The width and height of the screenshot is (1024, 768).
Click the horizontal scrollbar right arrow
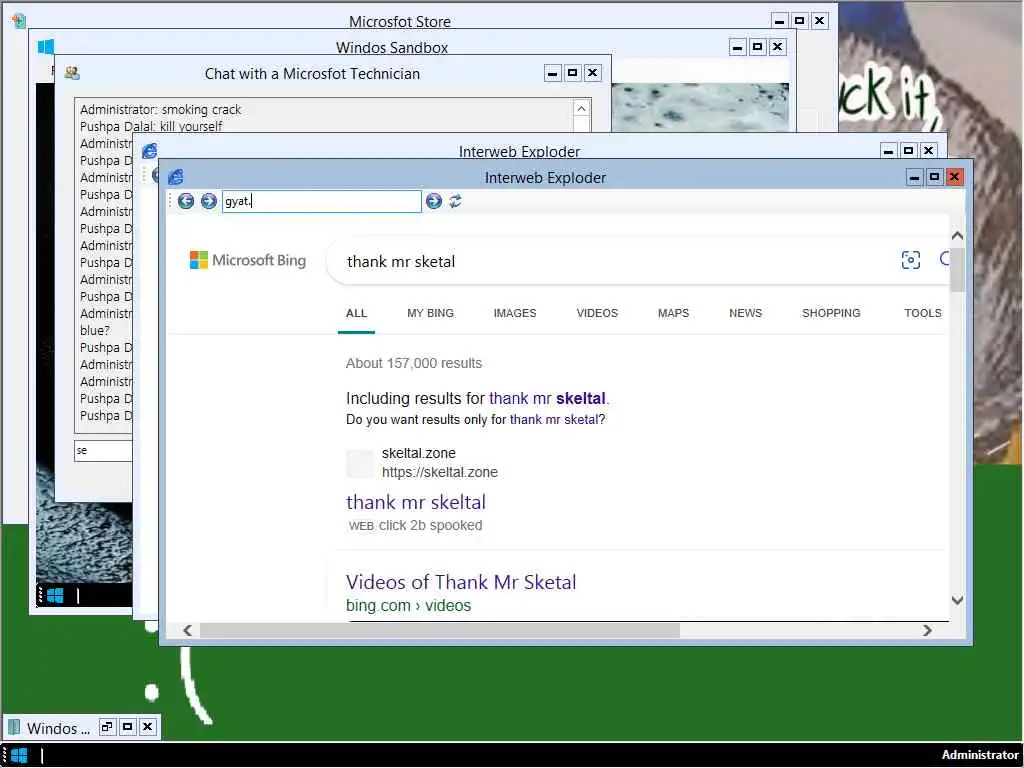point(927,630)
